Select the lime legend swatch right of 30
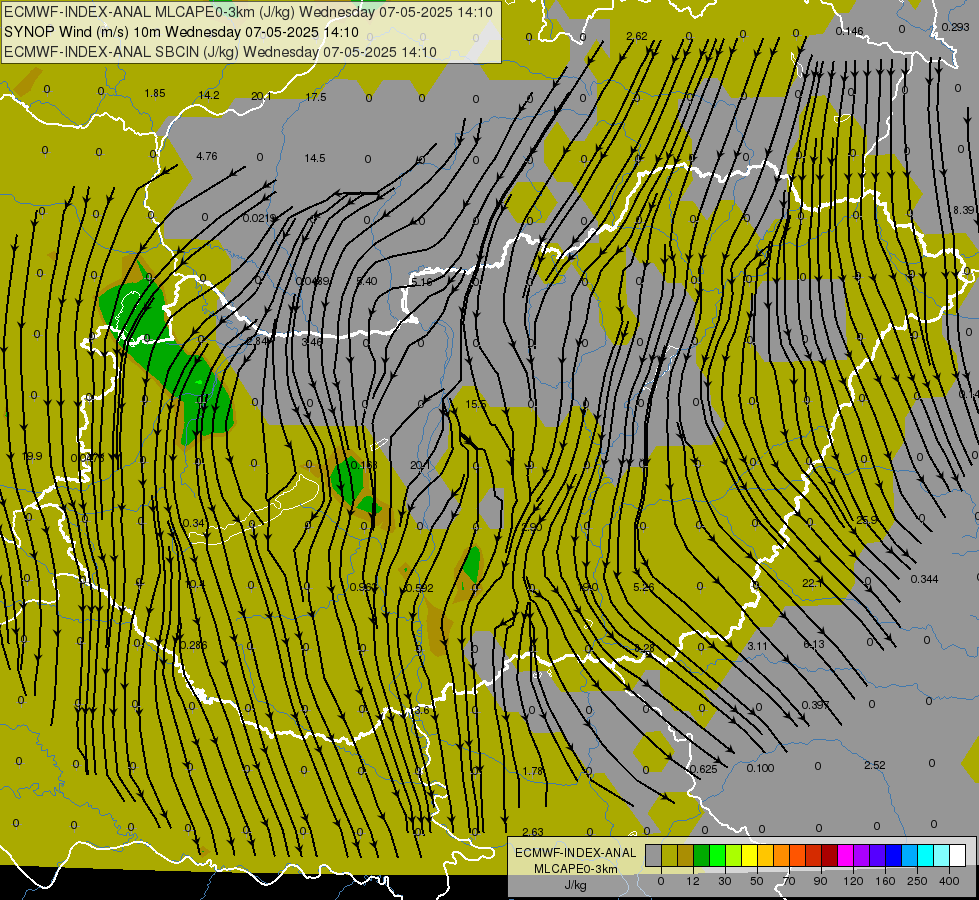979x900 pixels. 733,856
